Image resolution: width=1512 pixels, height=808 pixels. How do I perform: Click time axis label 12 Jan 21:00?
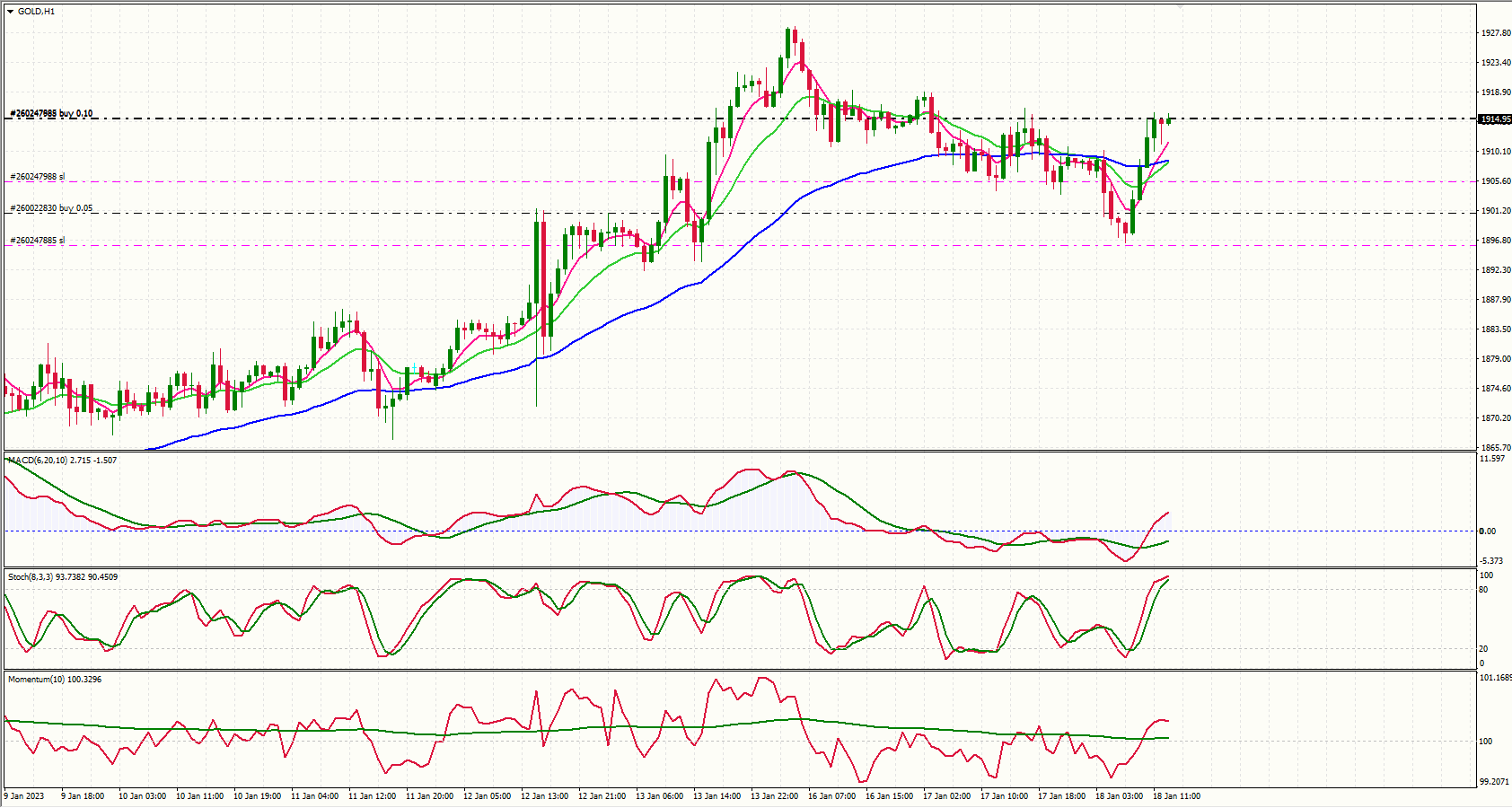[x=602, y=796]
